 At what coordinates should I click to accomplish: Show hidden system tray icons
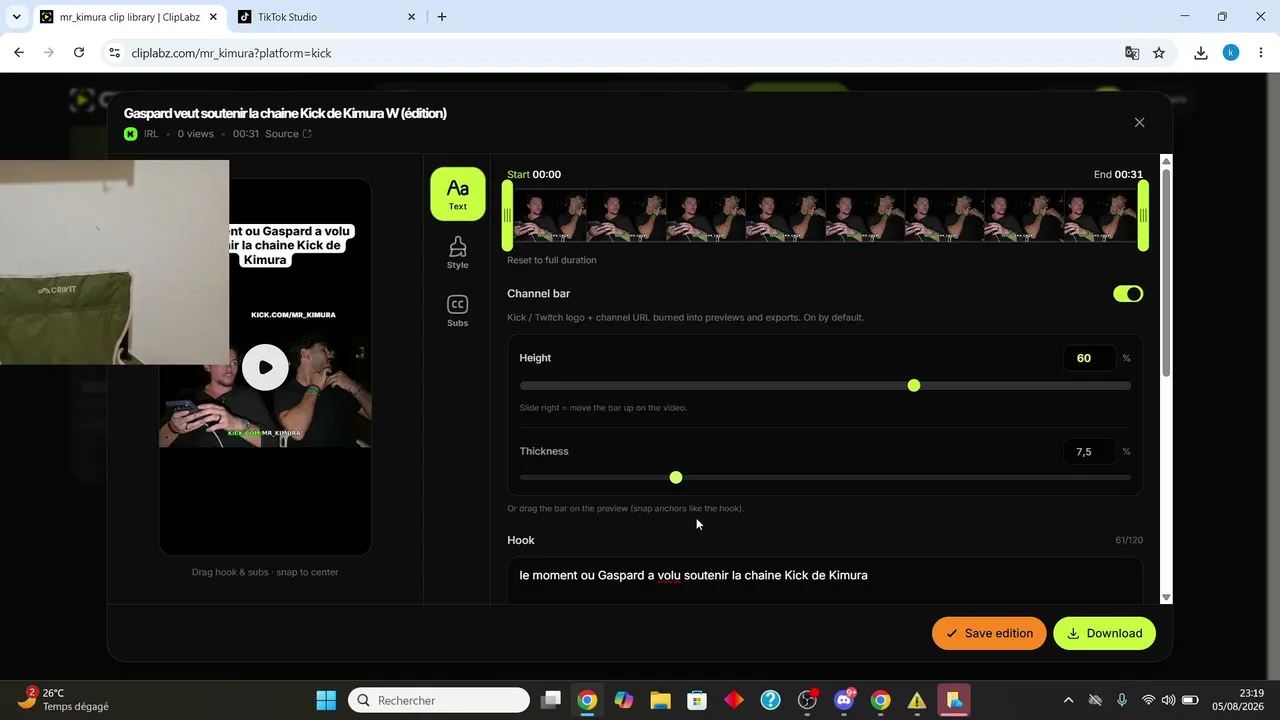pyautogui.click(x=1068, y=700)
